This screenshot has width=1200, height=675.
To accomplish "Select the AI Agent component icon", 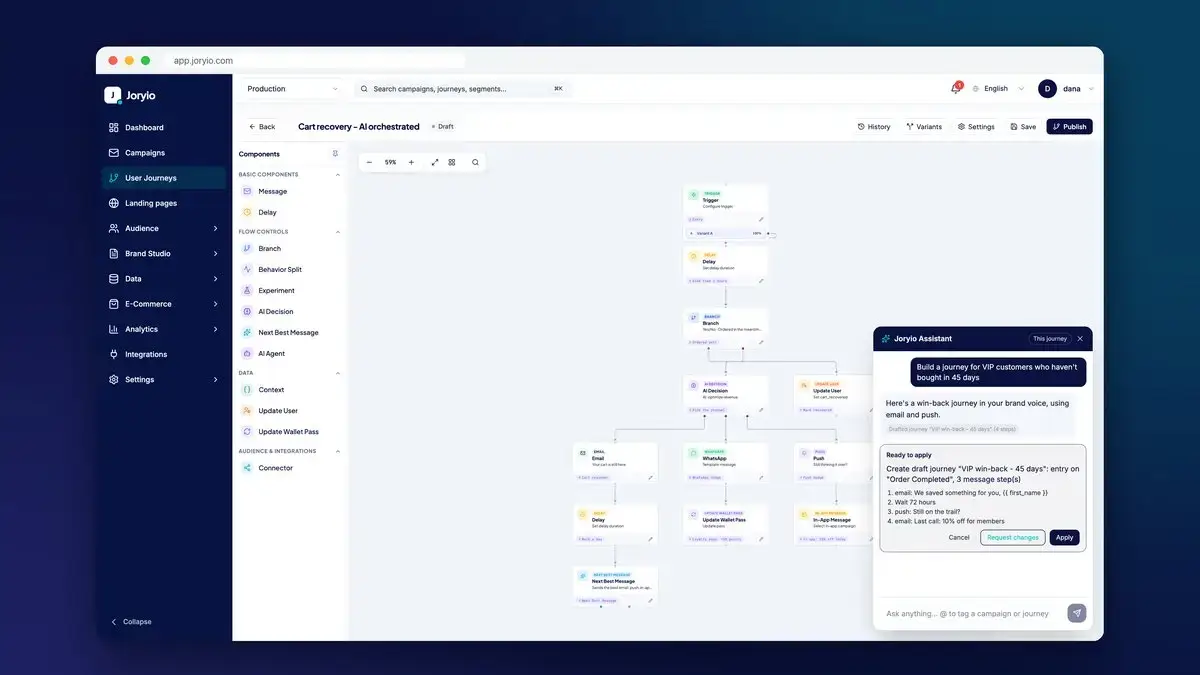I will point(247,353).
